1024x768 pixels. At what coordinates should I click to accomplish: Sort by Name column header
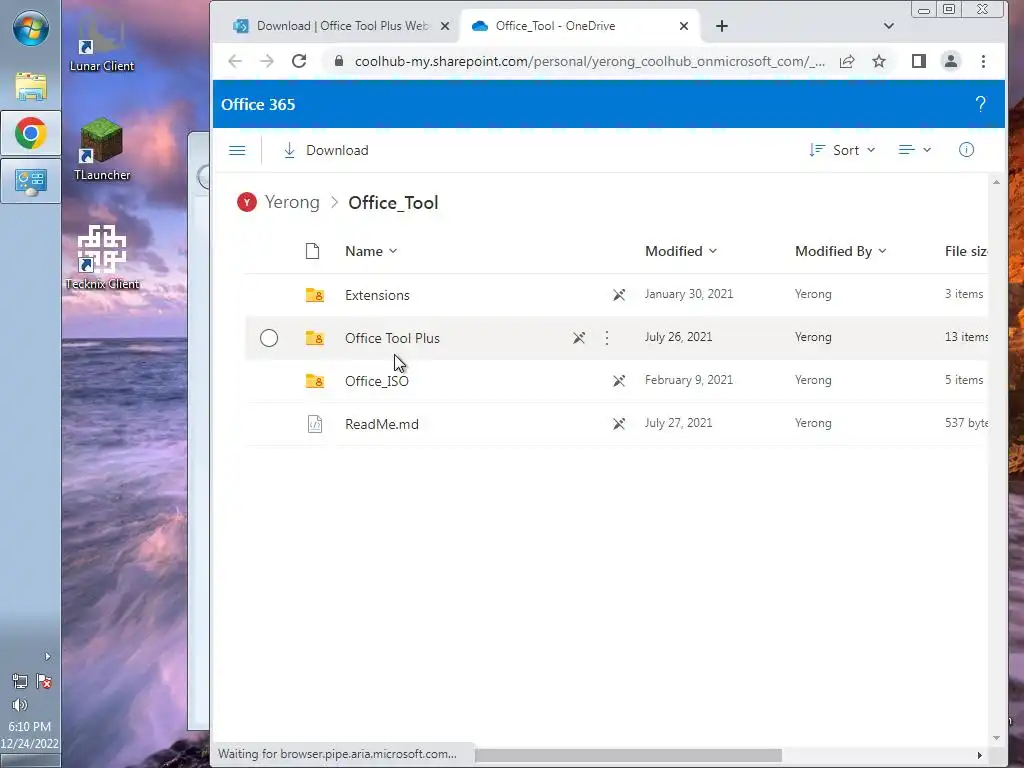pos(371,251)
